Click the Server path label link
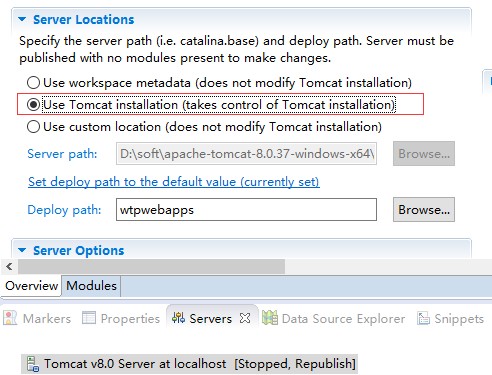Screen dimensions: 492x375 click(x=62, y=154)
